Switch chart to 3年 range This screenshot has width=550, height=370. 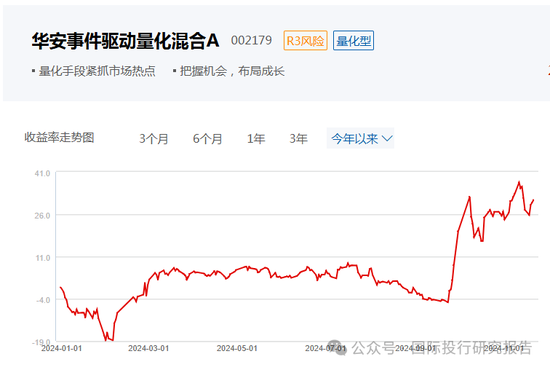coord(298,139)
